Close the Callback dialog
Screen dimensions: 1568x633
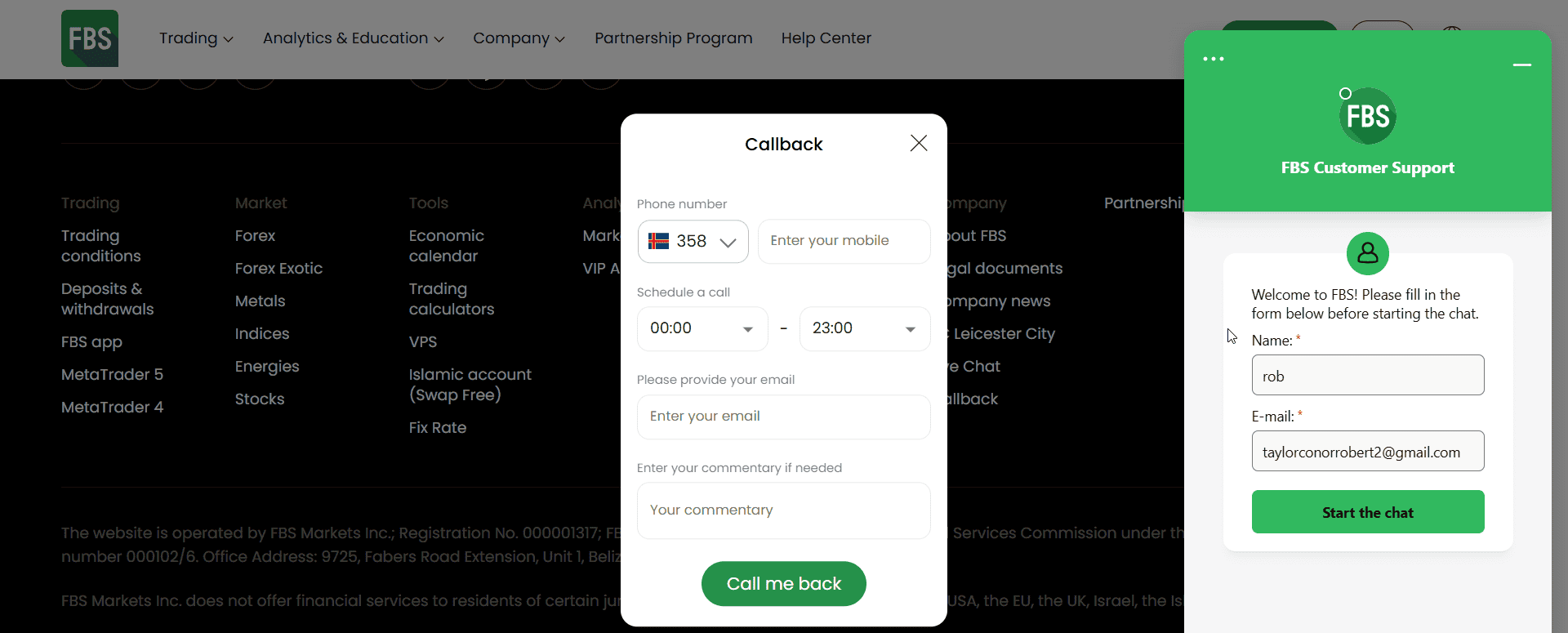click(918, 143)
